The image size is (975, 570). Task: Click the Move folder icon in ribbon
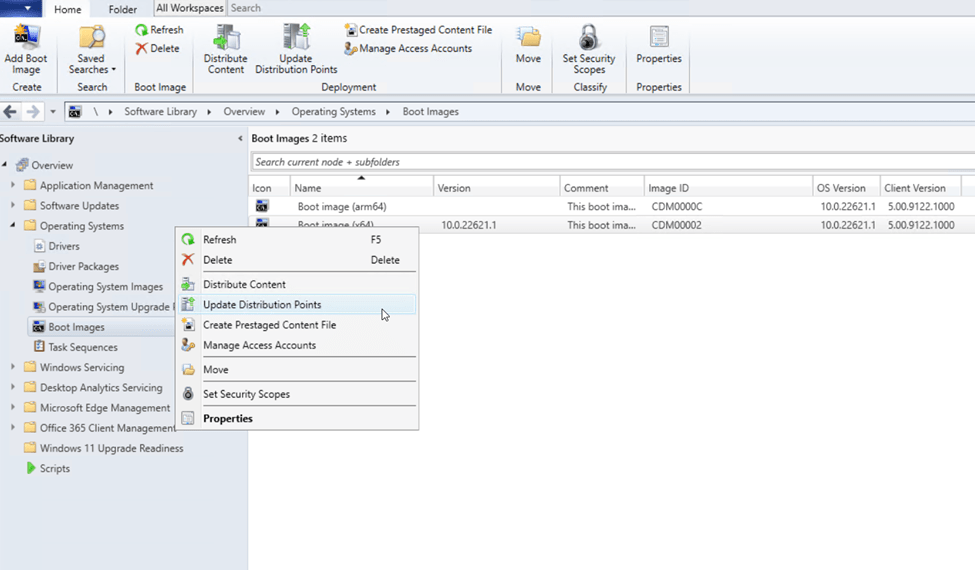[x=528, y=39]
